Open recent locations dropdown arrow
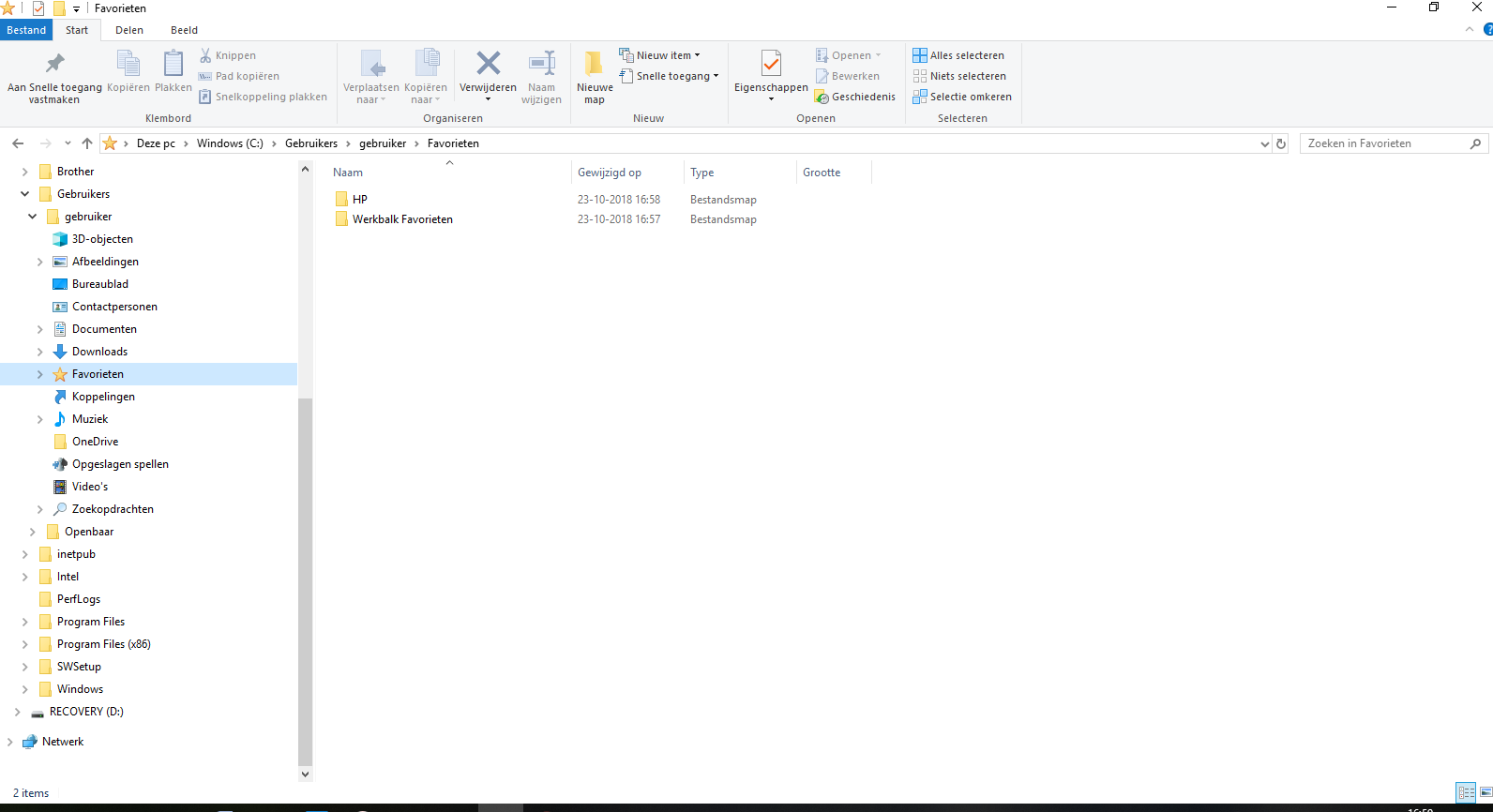Screen dimensions: 1493x812 tap(68, 143)
